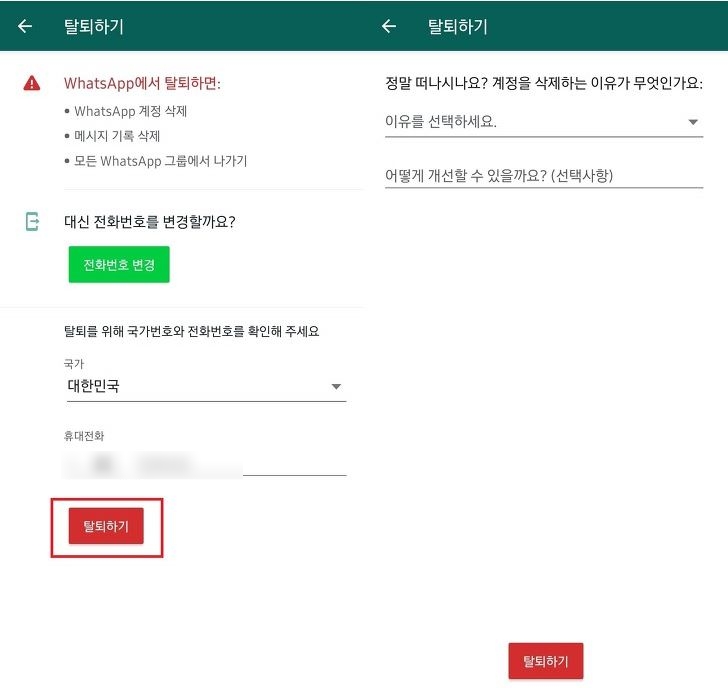Click the 'WhatsApp에서 탈퇴하면:' heading
Viewport: 728px width, 688px height.
142,83
